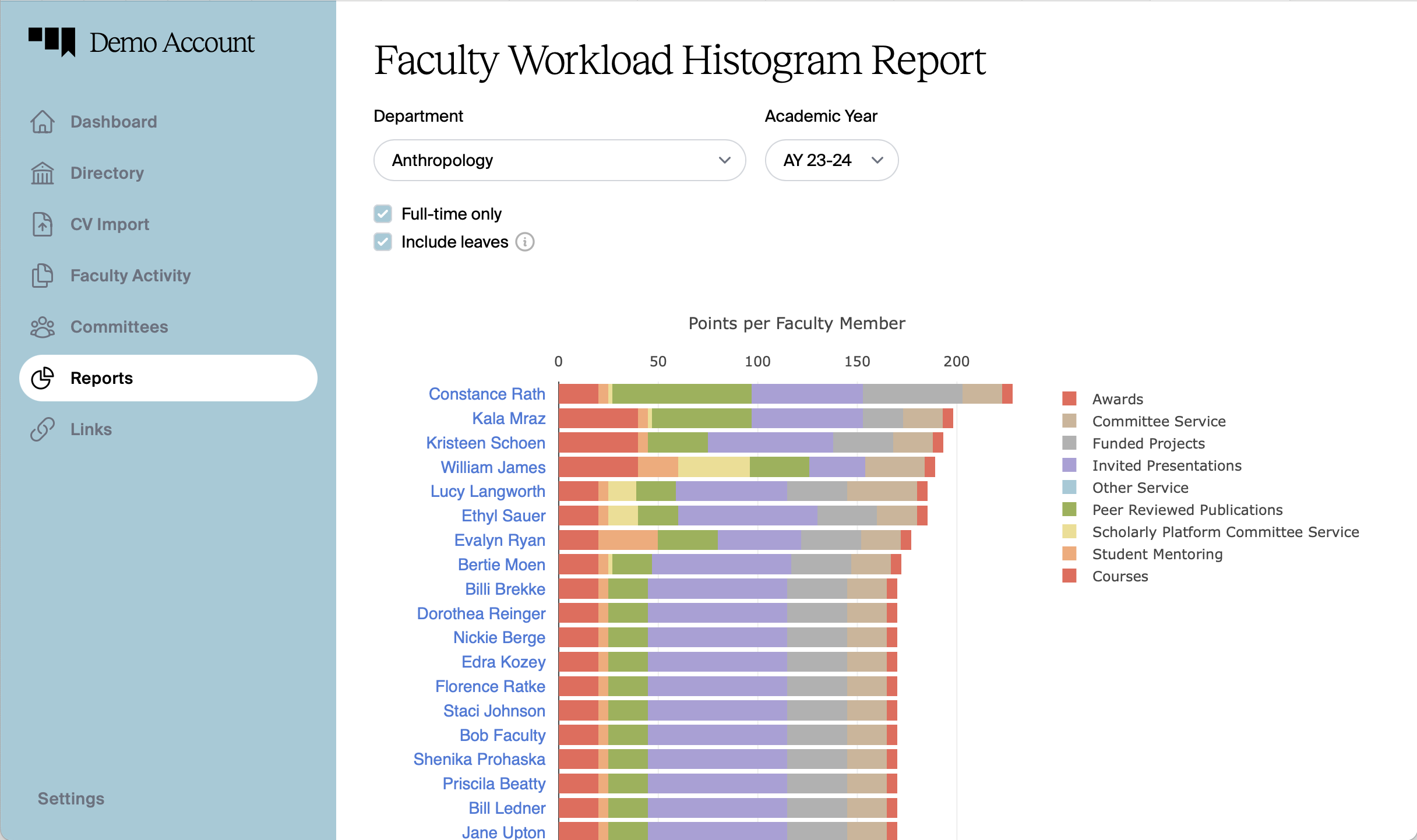Viewport: 1417px width, 840px height.
Task: Click the Directory building icon
Action: (43, 173)
